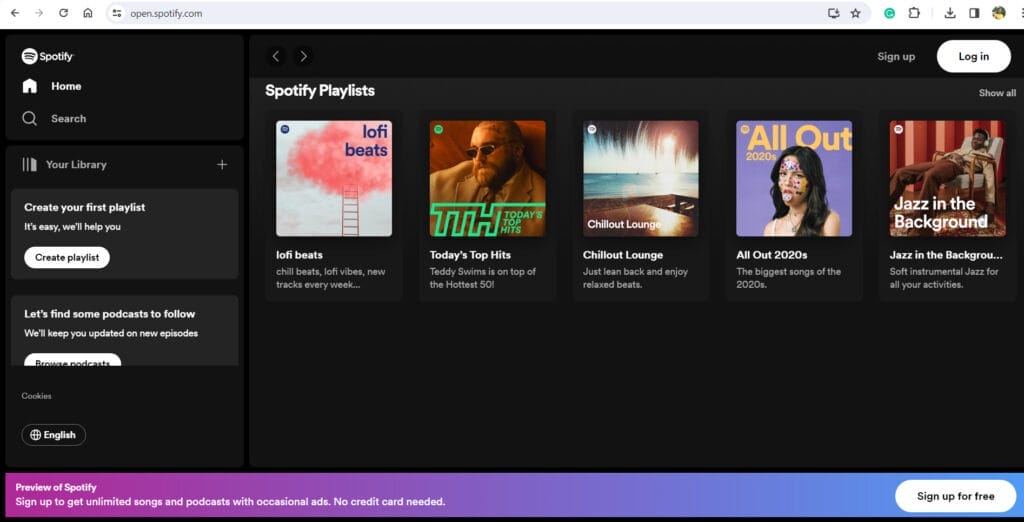Click 'Soft instrumental Jazz' description
Screen dimensions: 1024x522
click(x=944, y=278)
